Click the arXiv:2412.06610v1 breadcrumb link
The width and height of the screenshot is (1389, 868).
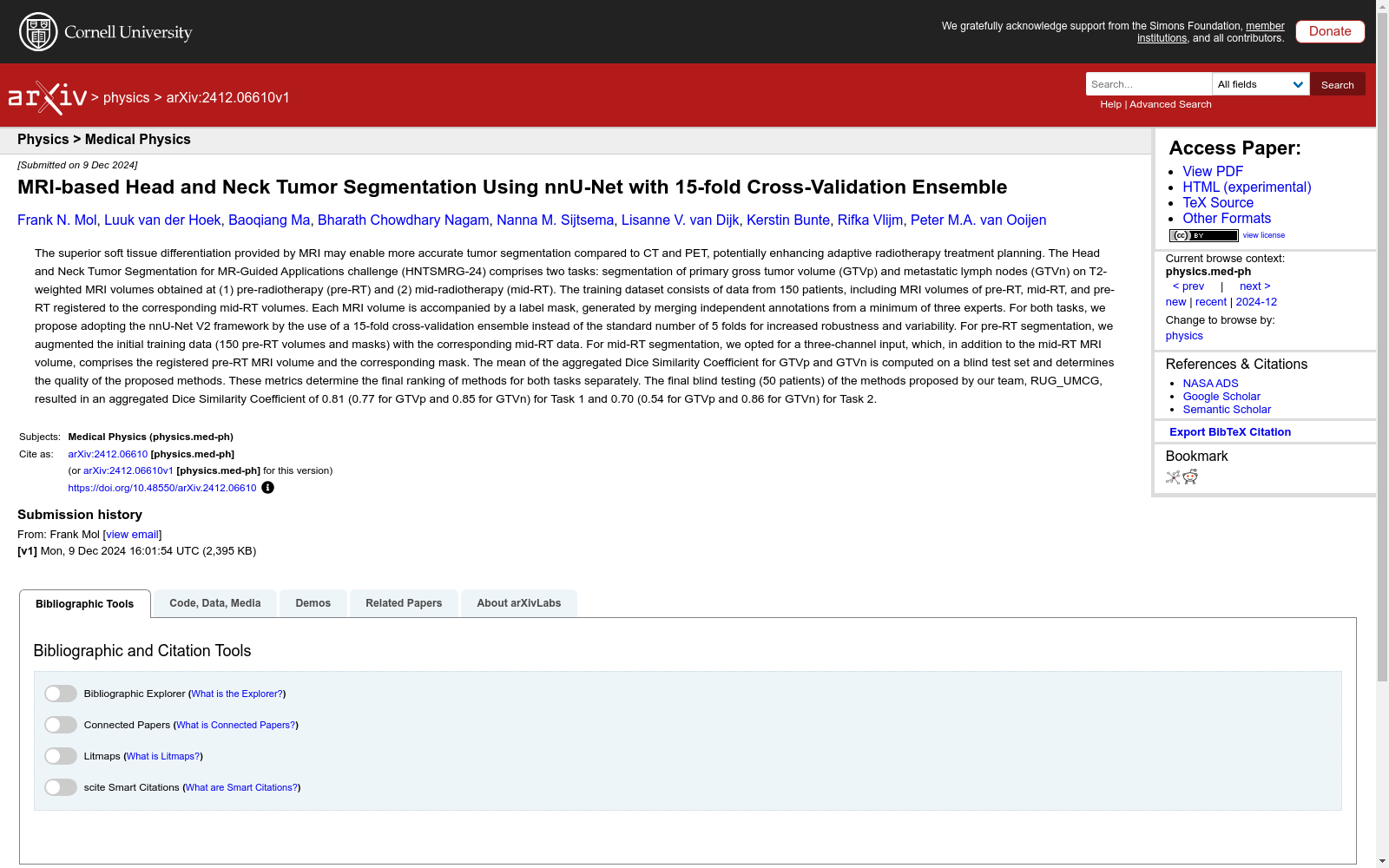click(x=228, y=98)
